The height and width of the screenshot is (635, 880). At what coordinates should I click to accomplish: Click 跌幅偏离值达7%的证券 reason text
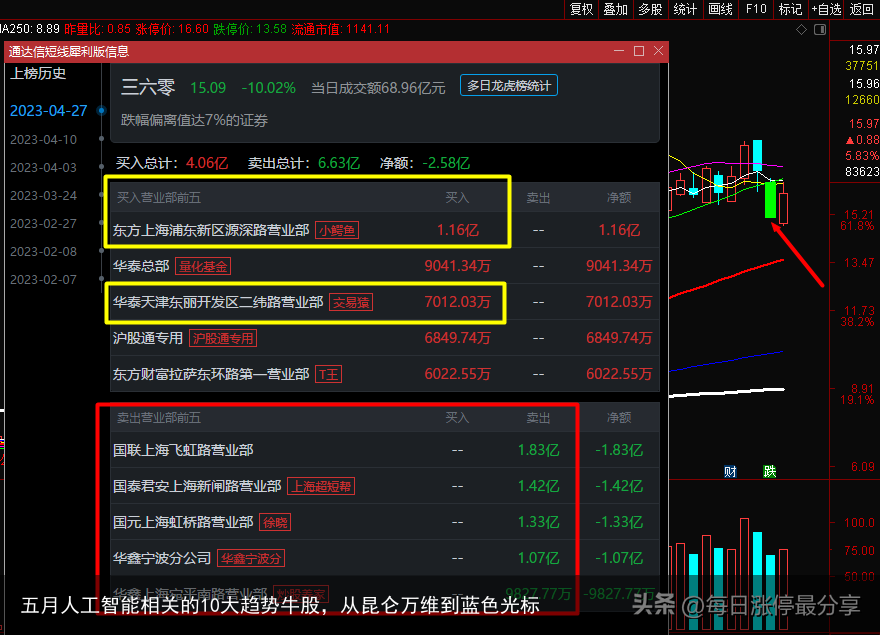pyautogui.click(x=194, y=120)
